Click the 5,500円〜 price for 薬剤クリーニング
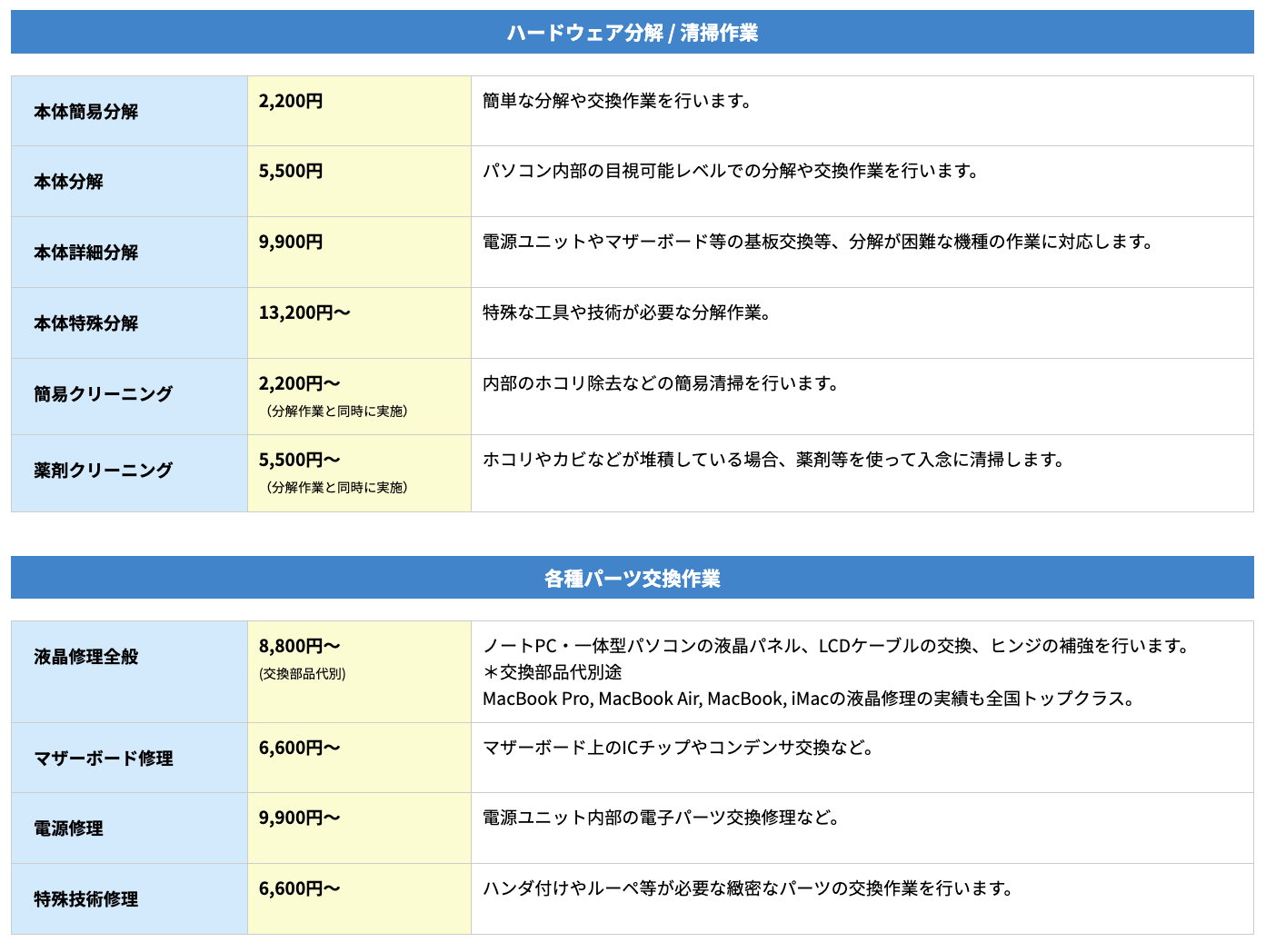Screen dimensions: 1266x952 pyautogui.click(x=300, y=460)
